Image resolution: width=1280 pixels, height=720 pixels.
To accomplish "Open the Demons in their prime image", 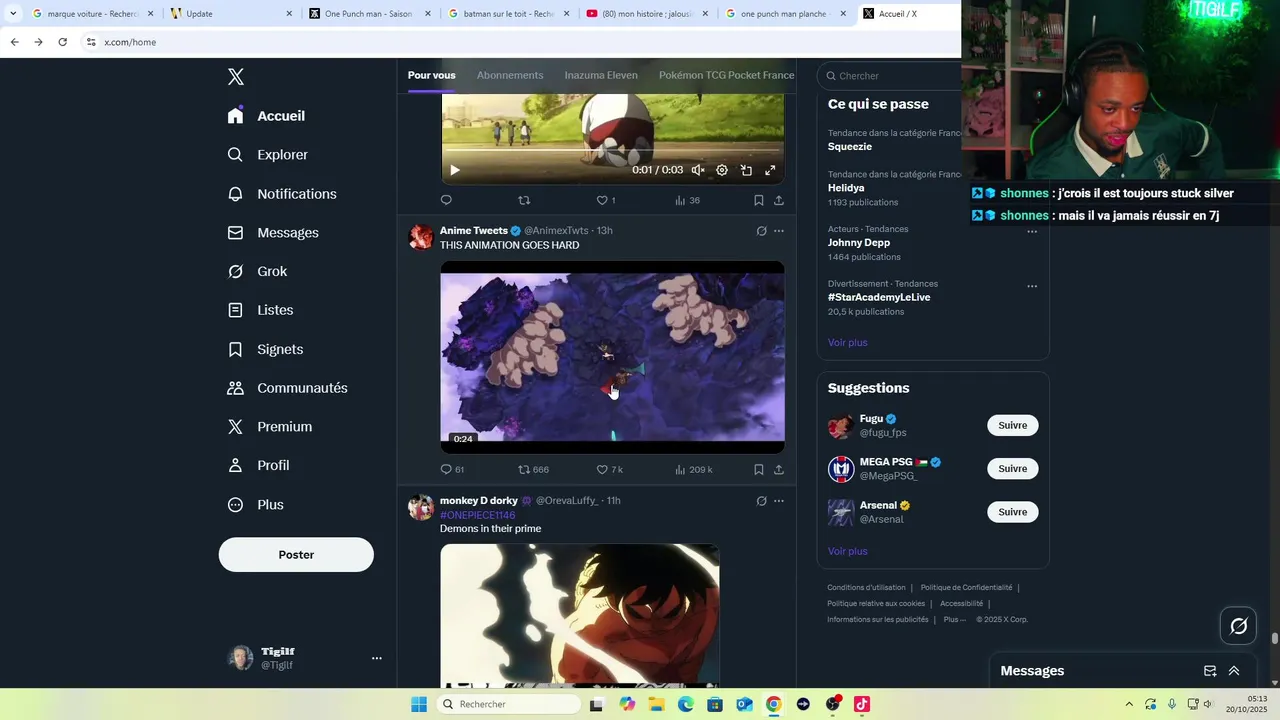I will point(580,615).
